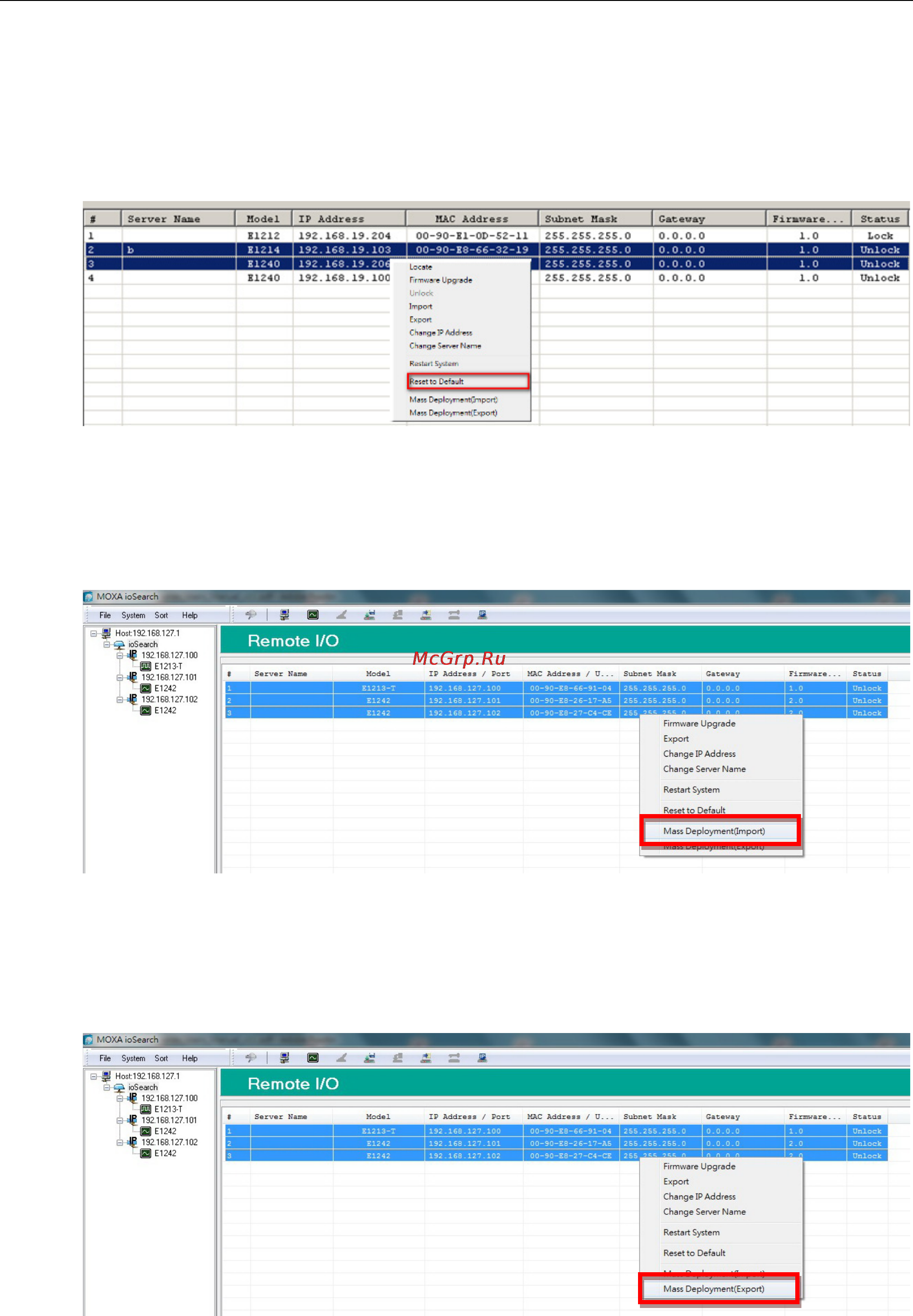
Task: Click the search devices icon in lower ioSearch toolbar
Action: click(250, 1058)
